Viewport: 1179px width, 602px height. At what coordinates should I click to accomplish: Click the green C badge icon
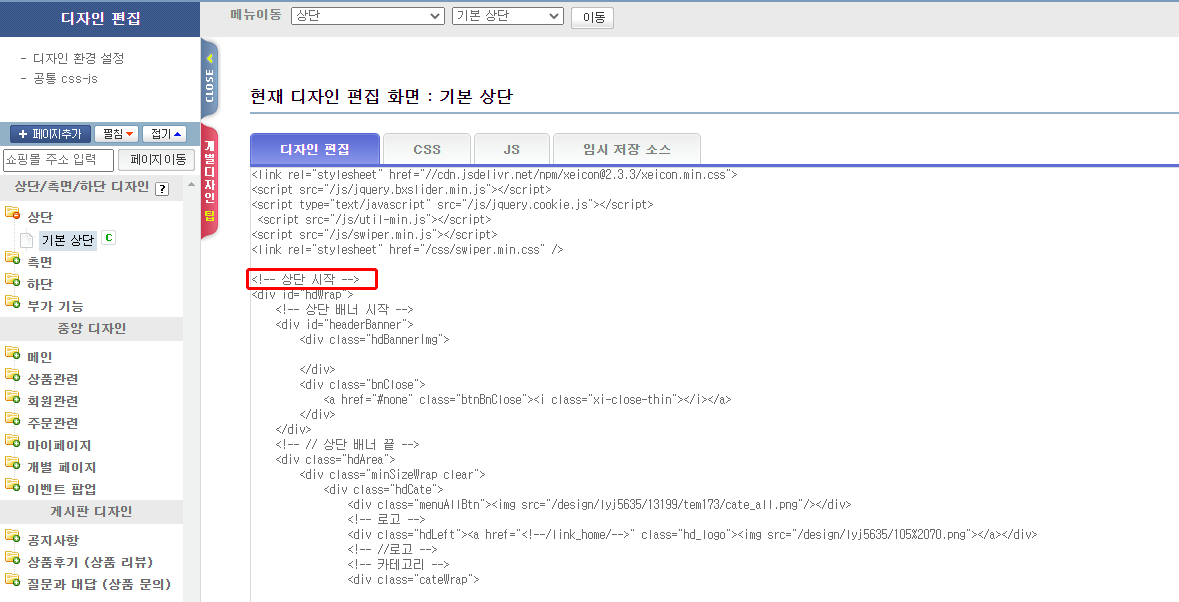(x=108, y=238)
